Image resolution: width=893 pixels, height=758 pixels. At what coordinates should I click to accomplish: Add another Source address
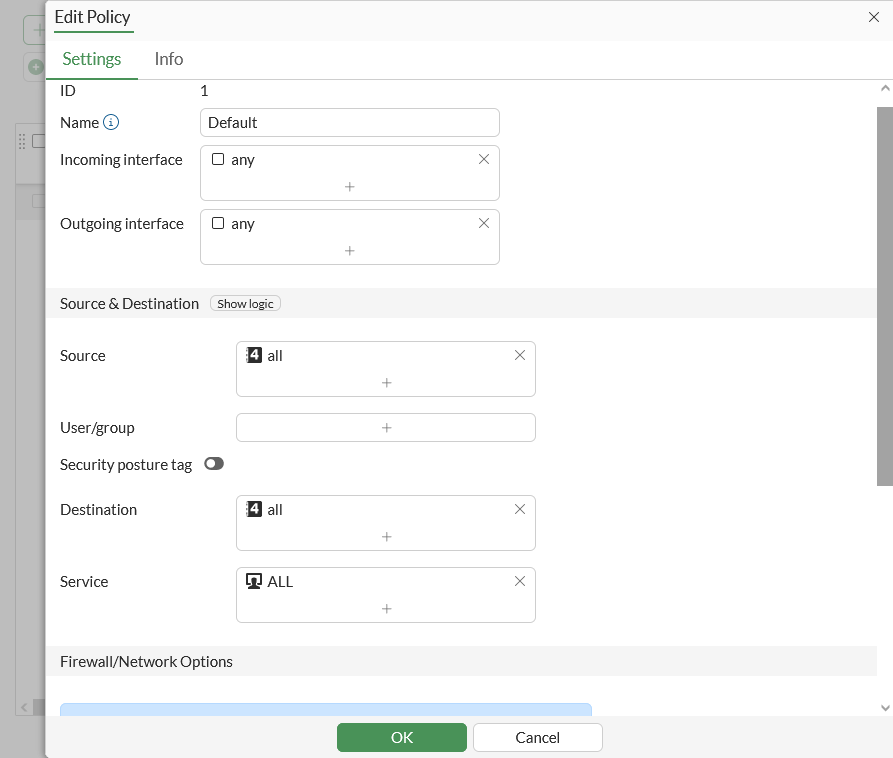coord(386,383)
